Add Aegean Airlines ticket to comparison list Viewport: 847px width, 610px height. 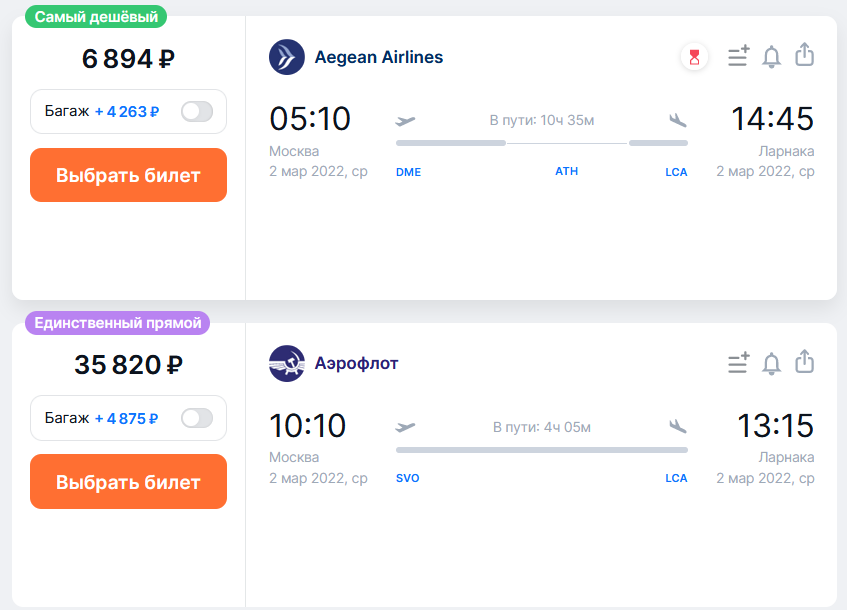pos(738,56)
